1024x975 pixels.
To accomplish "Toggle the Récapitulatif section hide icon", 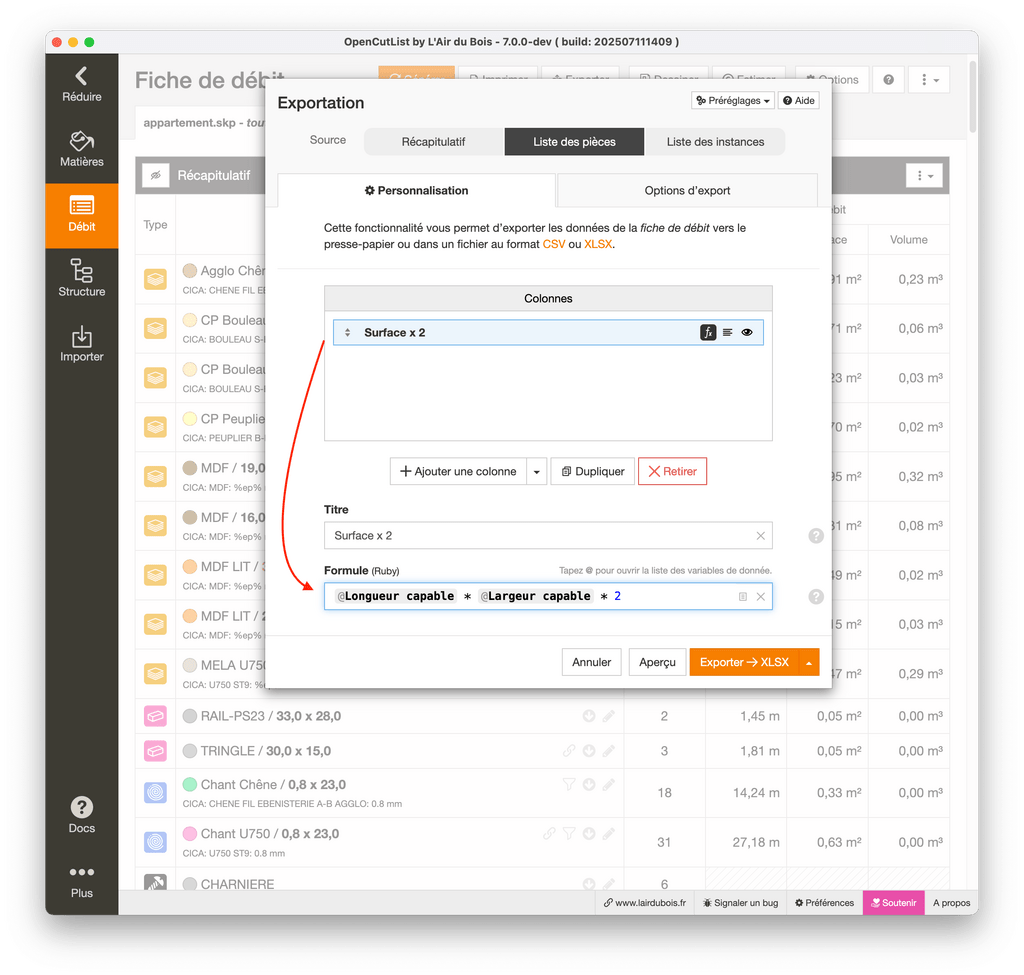I will (x=155, y=175).
